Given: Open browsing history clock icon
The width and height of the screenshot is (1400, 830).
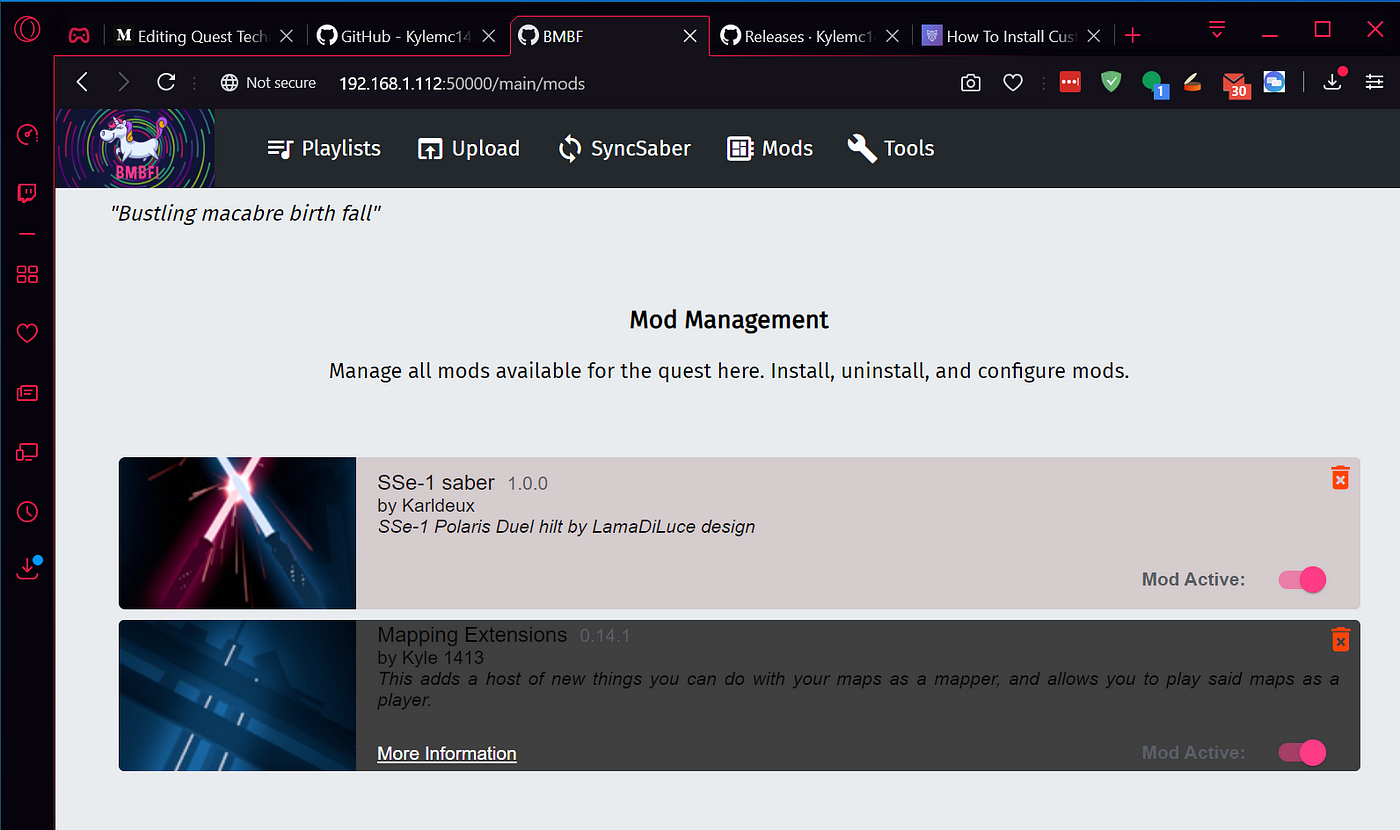Looking at the screenshot, I should tap(27, 512).
